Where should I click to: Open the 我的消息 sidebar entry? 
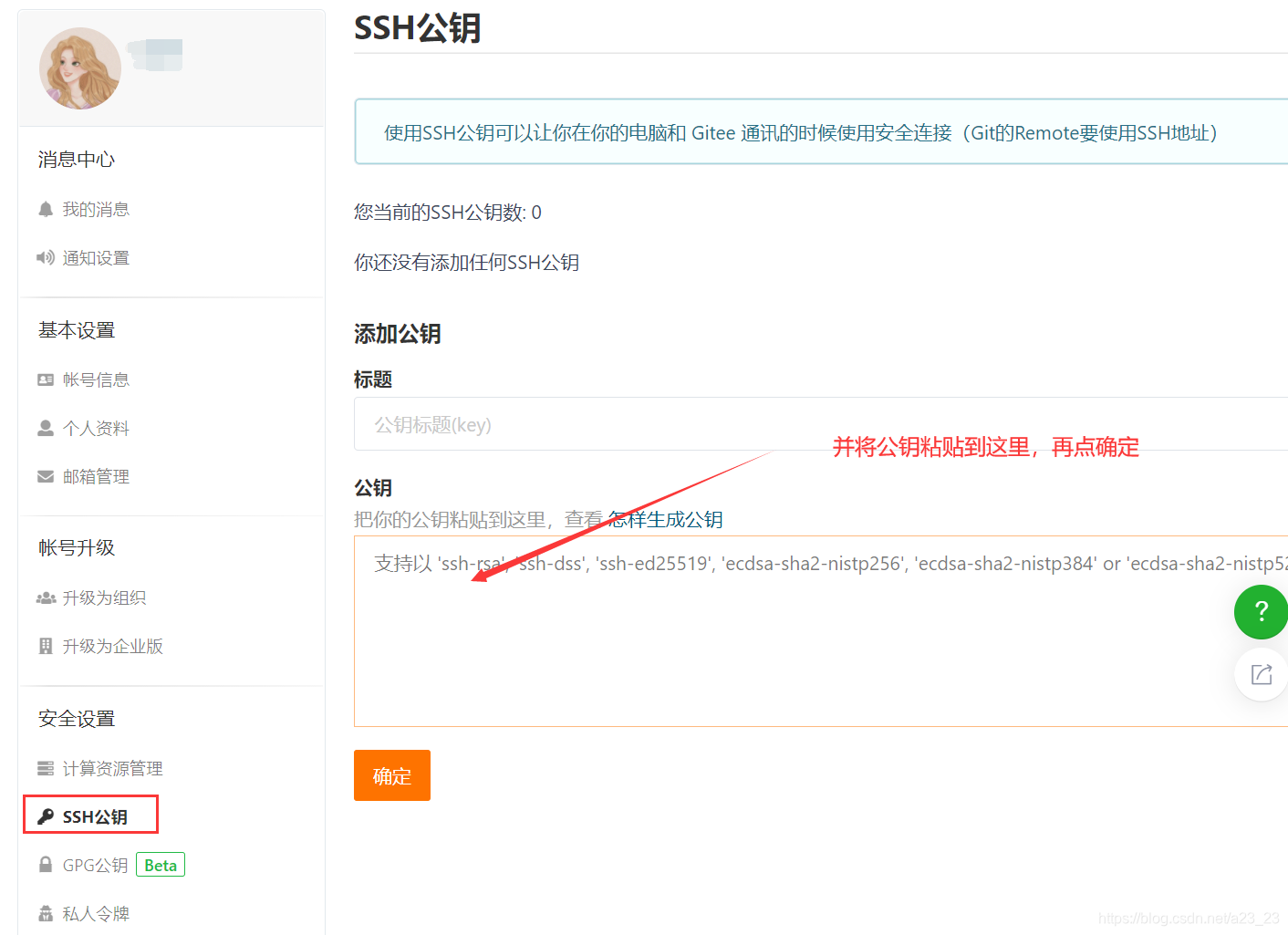click(95, 209)
